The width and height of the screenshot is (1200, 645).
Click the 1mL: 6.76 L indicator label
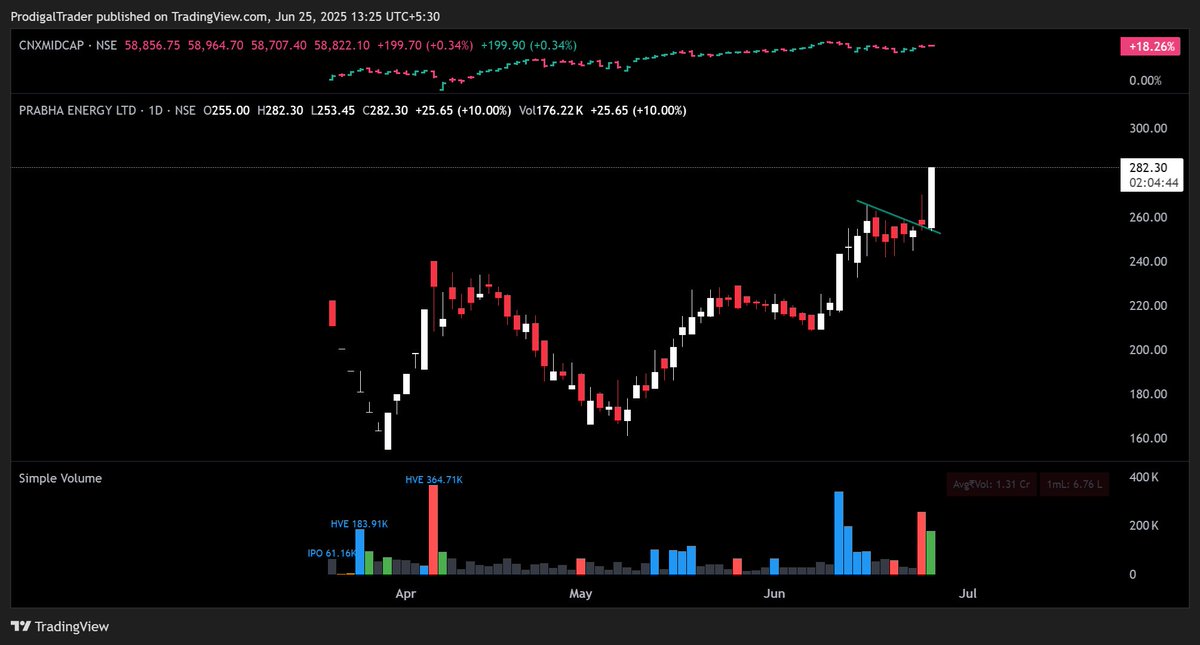pos(1075,484)
